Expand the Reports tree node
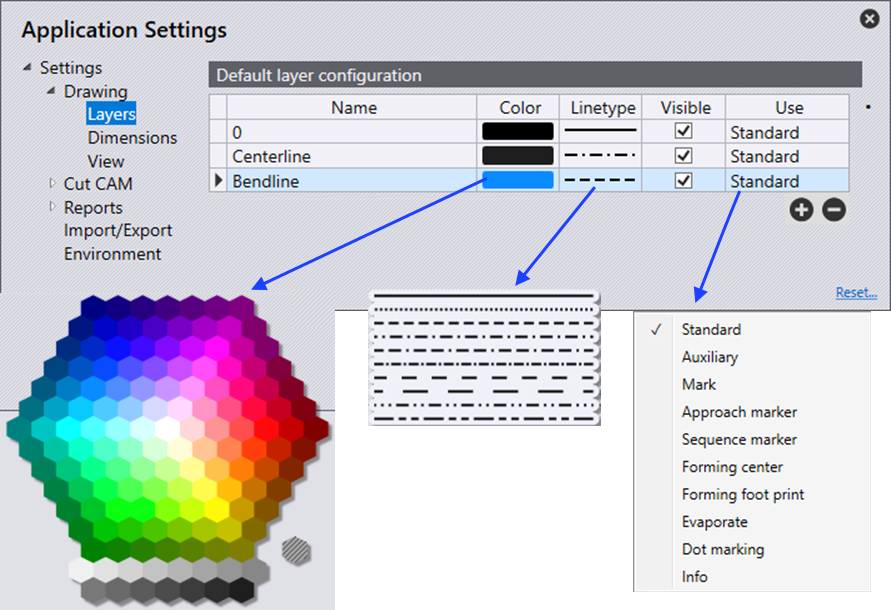 [x=53, y=207]
